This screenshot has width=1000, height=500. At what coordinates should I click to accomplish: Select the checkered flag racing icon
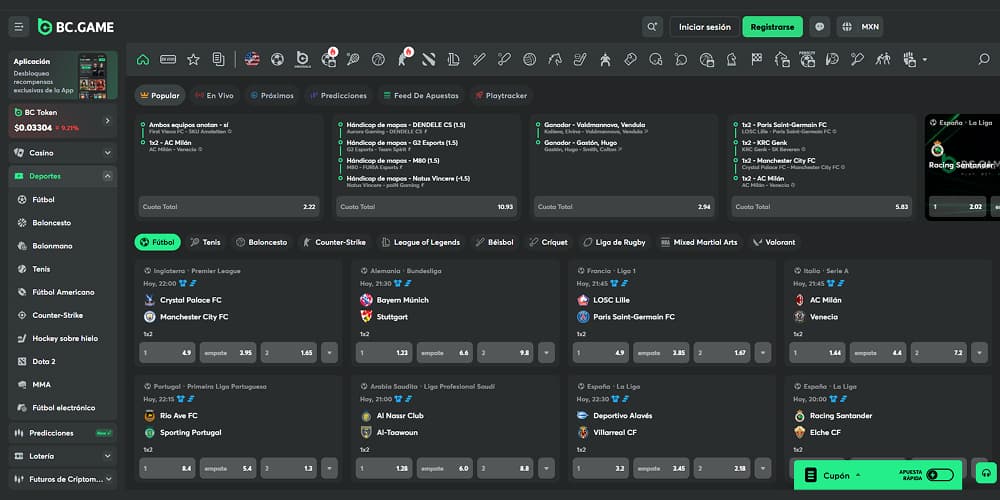click(x=756, y=59)
